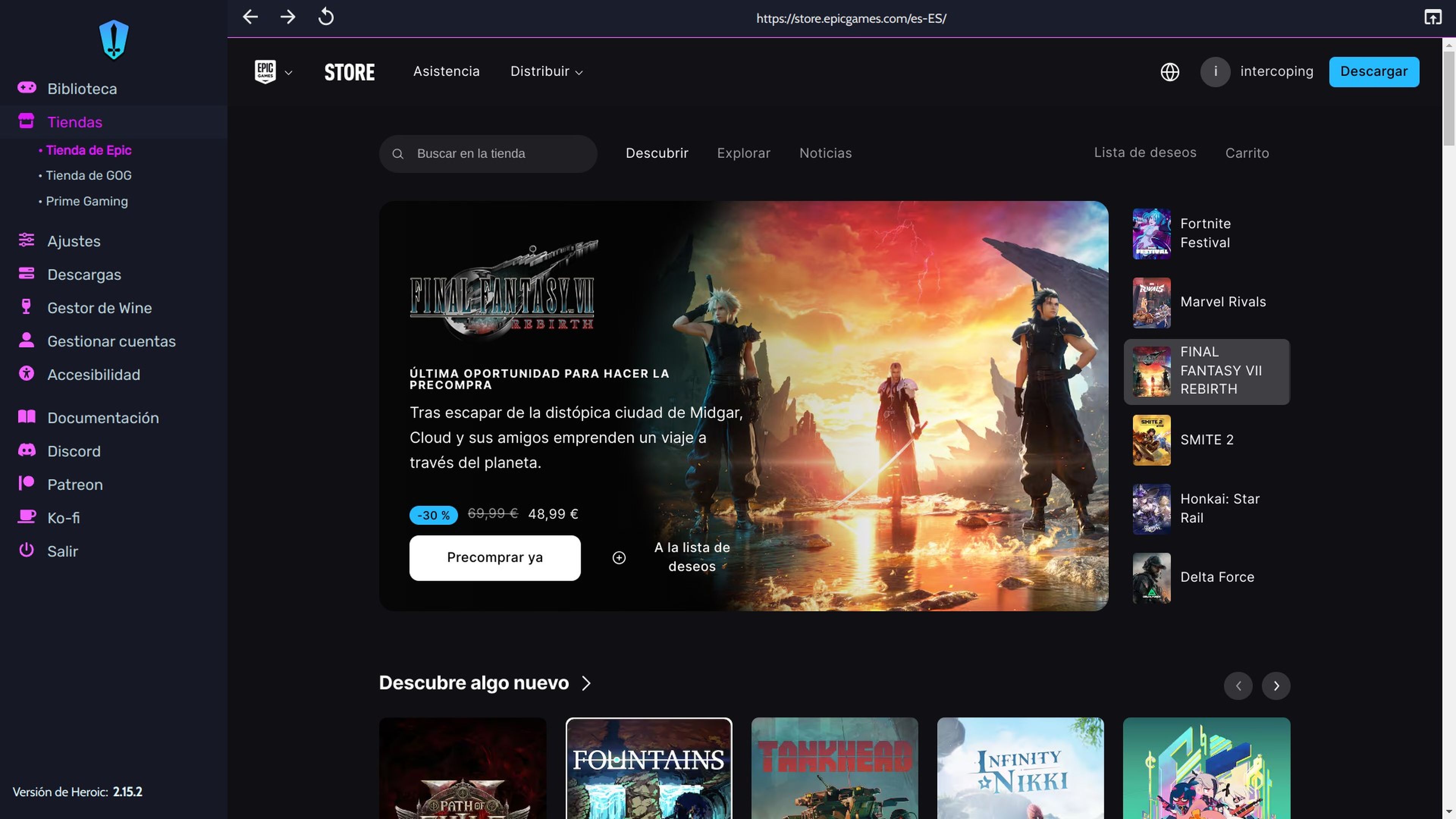Select Delta Force in the featured list
The height and width of the screenshot is (819, 1456).
(1206, 577)
